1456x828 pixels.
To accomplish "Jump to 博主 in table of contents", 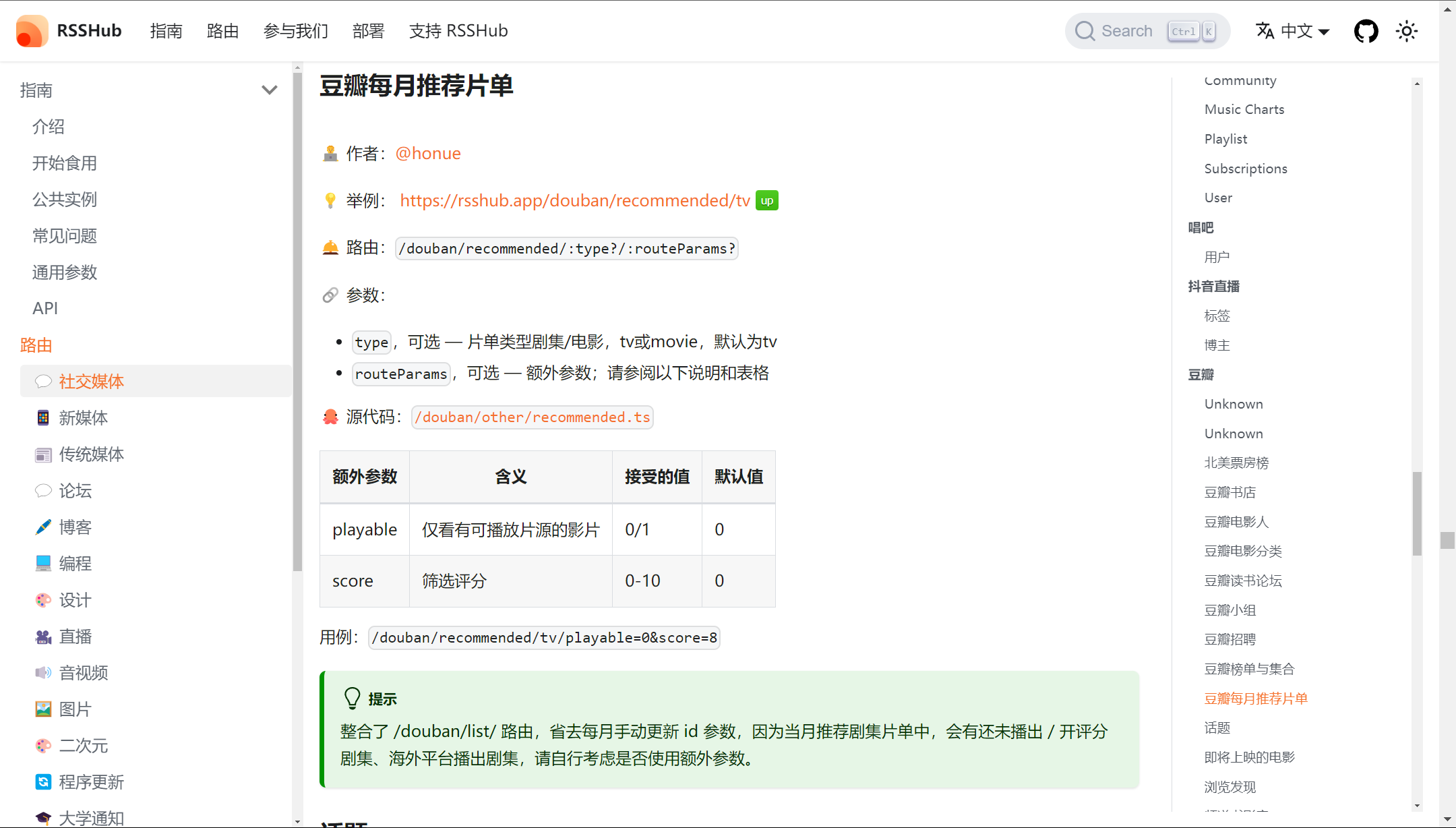I will click(1217, 345).
